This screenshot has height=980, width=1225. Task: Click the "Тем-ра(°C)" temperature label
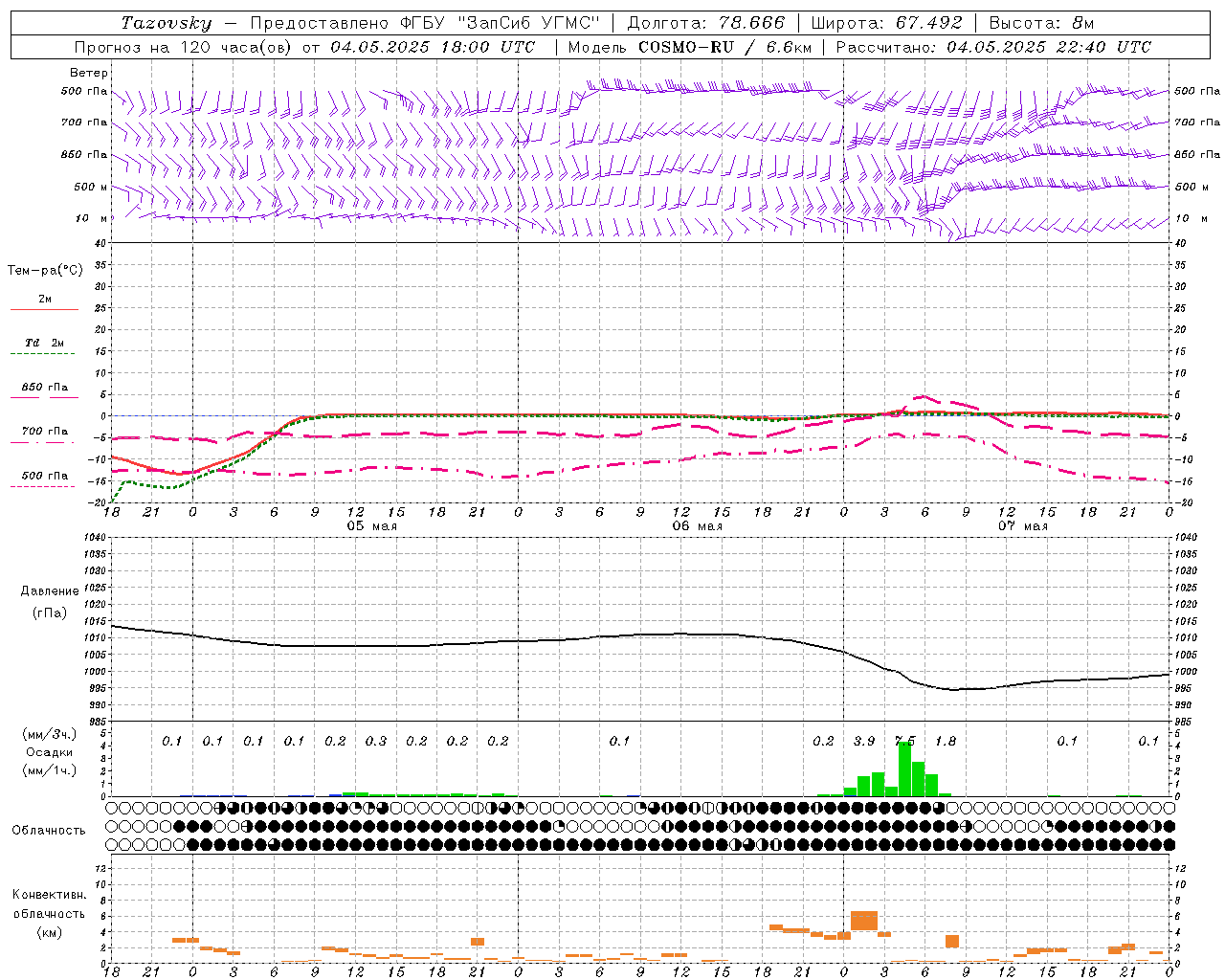tap(45, 271)
